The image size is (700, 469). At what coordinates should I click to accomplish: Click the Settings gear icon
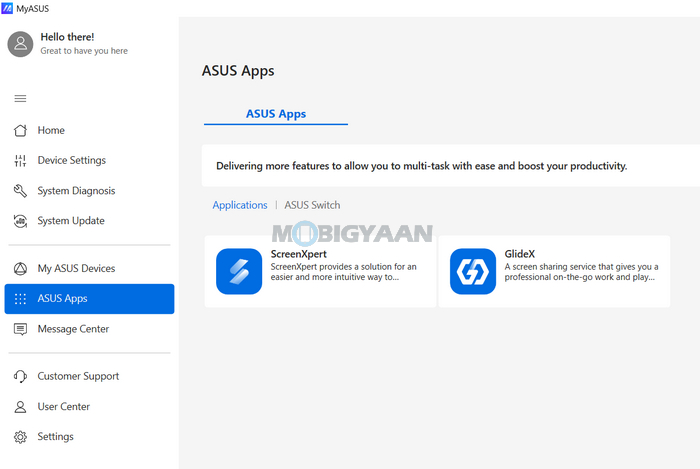point(20,436)
